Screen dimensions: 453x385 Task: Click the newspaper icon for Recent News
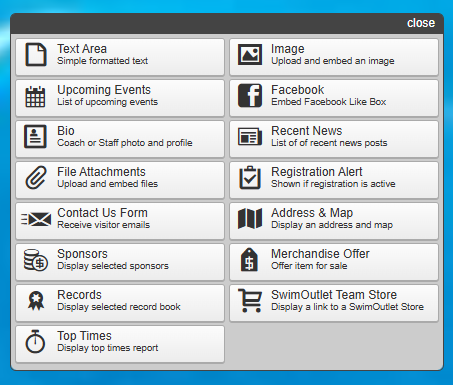pyautogui.click(x=250, y=137)
